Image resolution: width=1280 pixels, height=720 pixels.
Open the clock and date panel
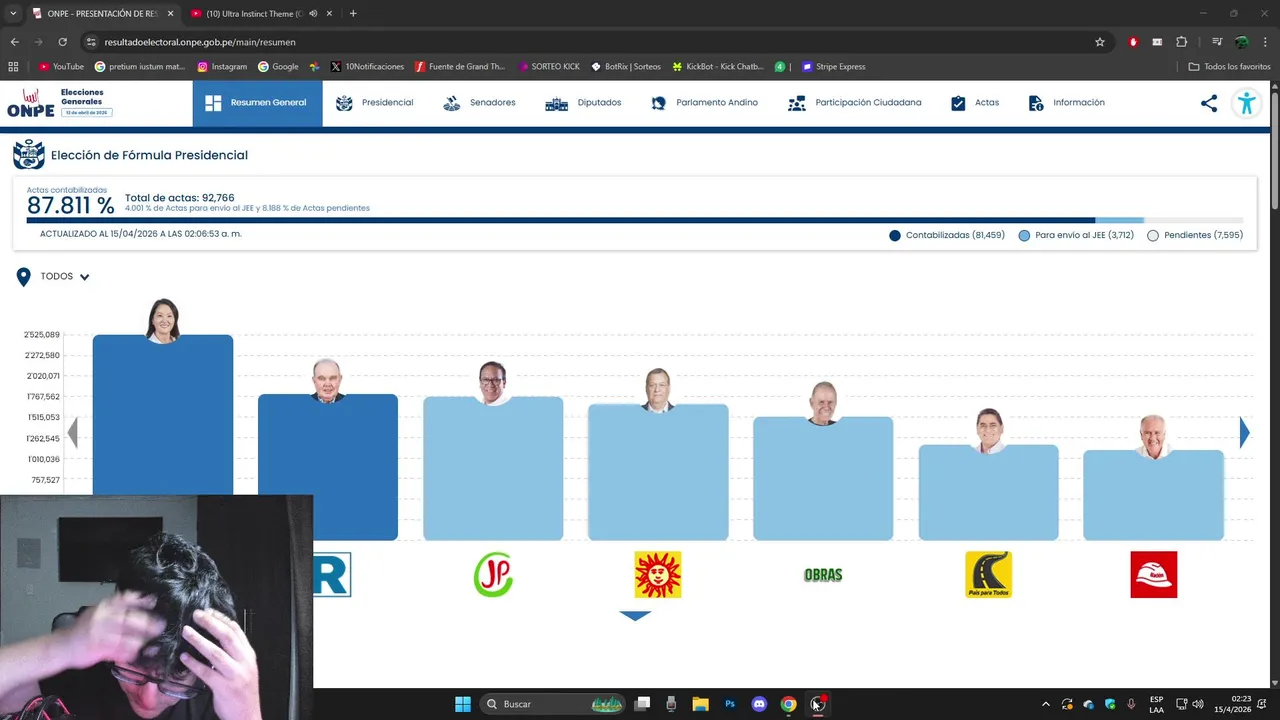point(1234,704)
